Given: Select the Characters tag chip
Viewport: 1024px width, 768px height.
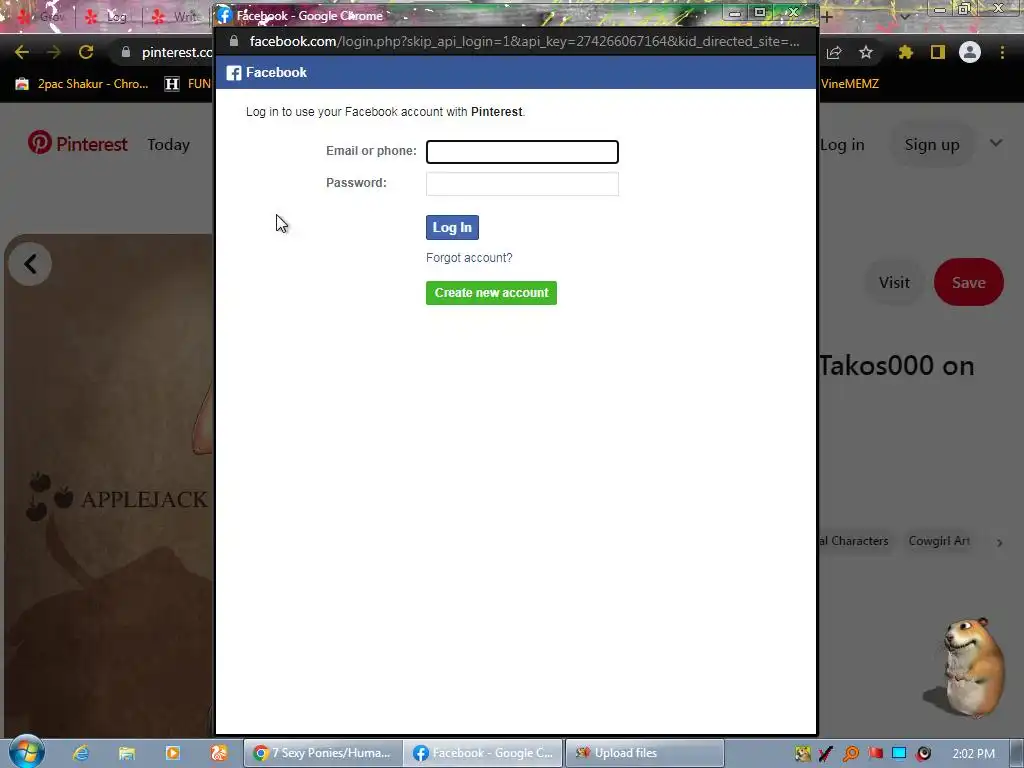Looking at the screenshot, I should point(854,541).
